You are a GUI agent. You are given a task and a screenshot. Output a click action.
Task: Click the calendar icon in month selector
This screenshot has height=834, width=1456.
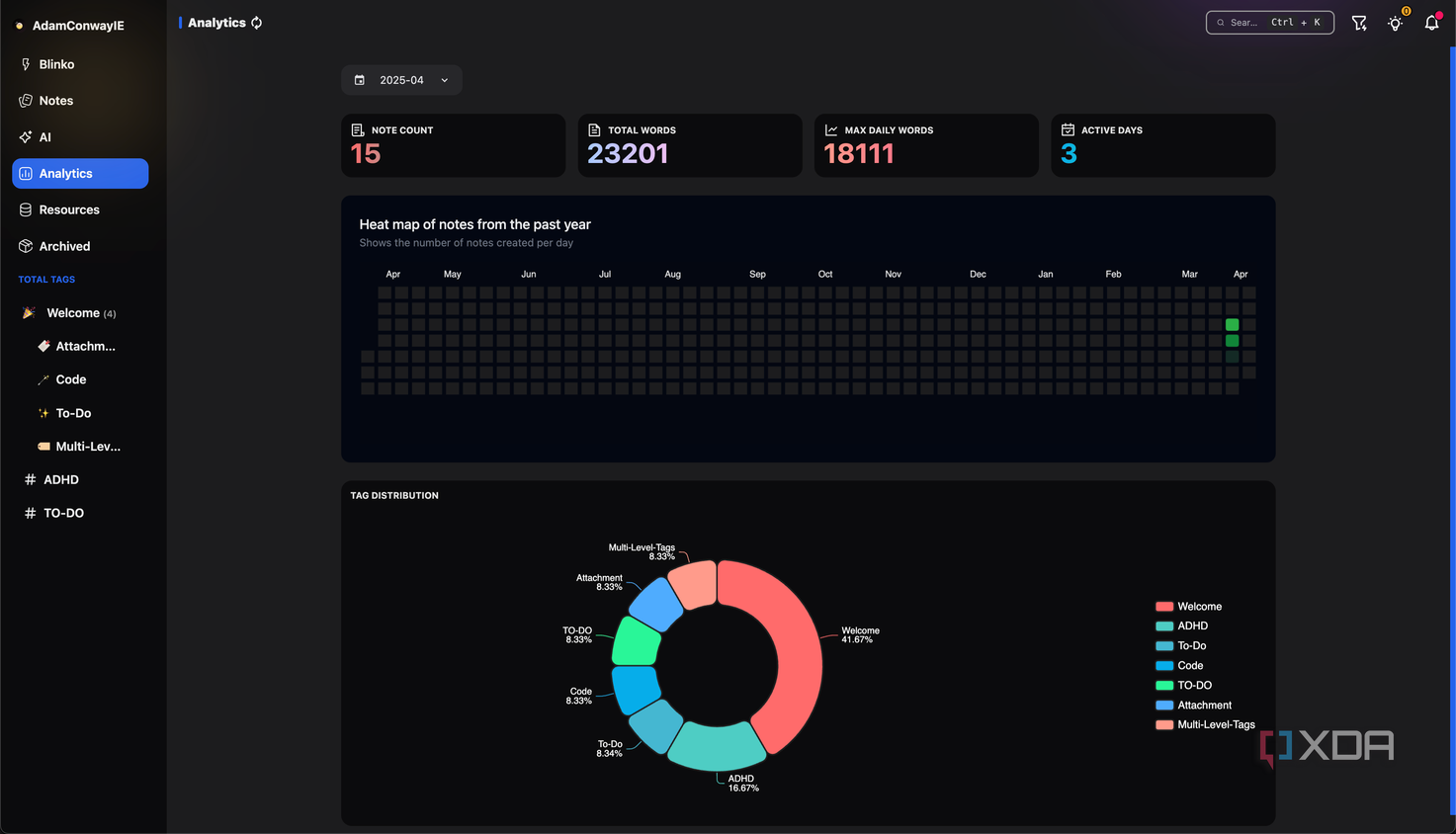click(360, 80)
